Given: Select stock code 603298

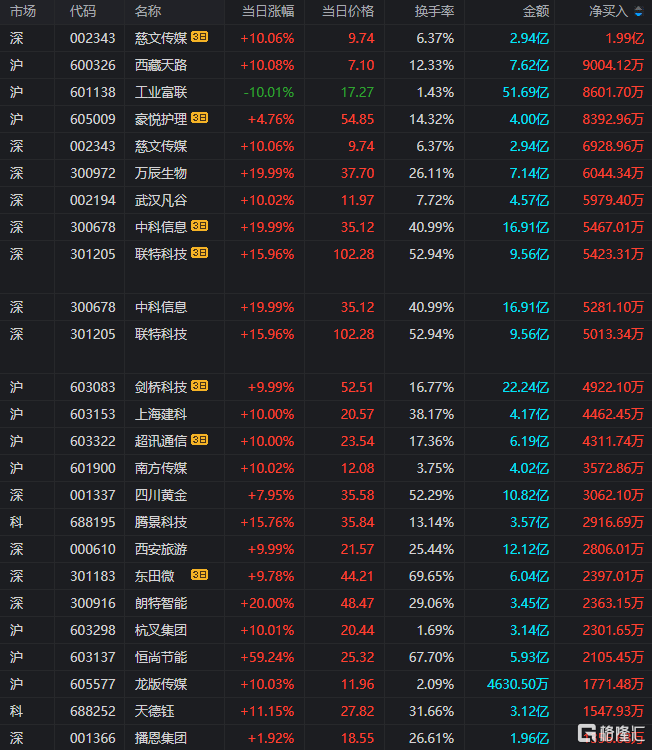Looking at the screenshot, I should [93, 630].
